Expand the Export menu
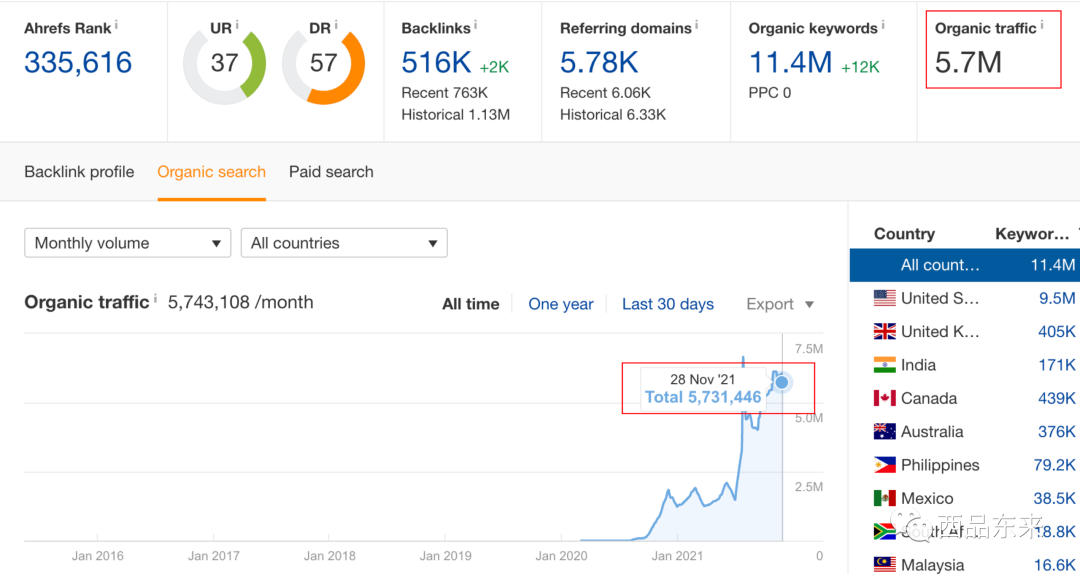This screenshot has width=1080, height=574. coord(780,305)
